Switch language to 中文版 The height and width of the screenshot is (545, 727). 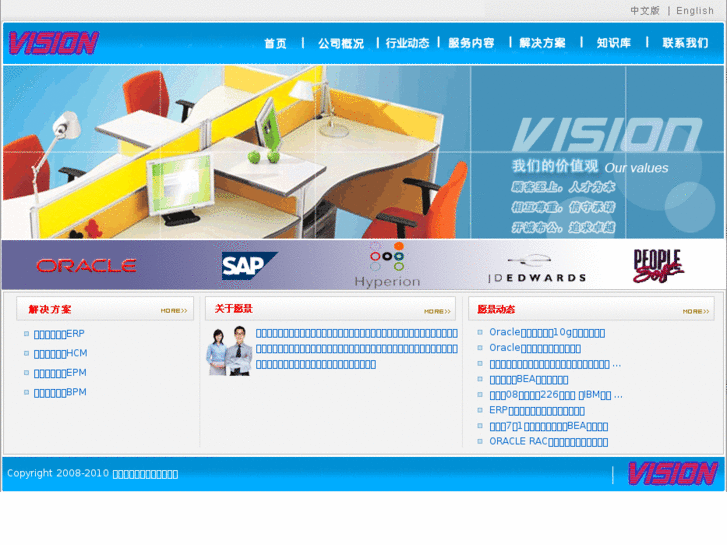[645, 11]
